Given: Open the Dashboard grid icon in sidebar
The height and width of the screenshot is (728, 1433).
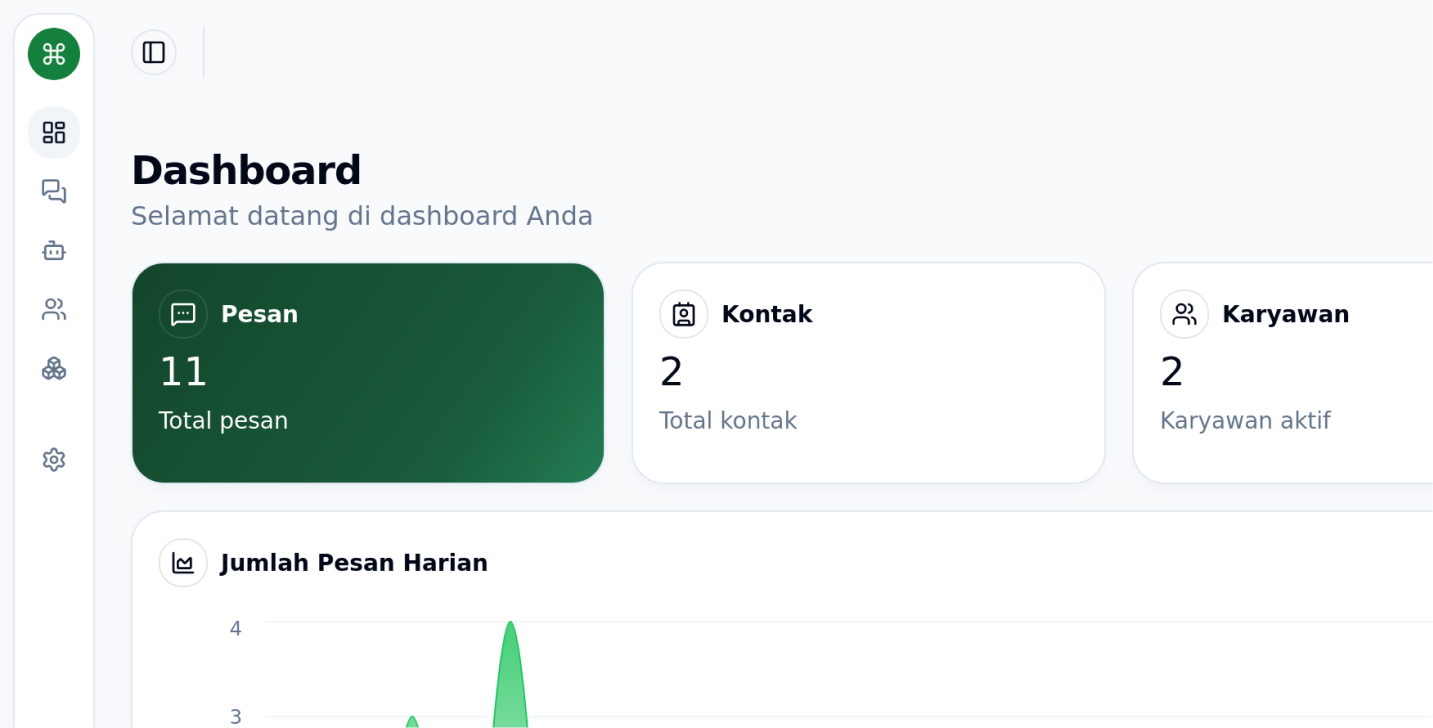Looking at the screenshot, I should point(53,132).
